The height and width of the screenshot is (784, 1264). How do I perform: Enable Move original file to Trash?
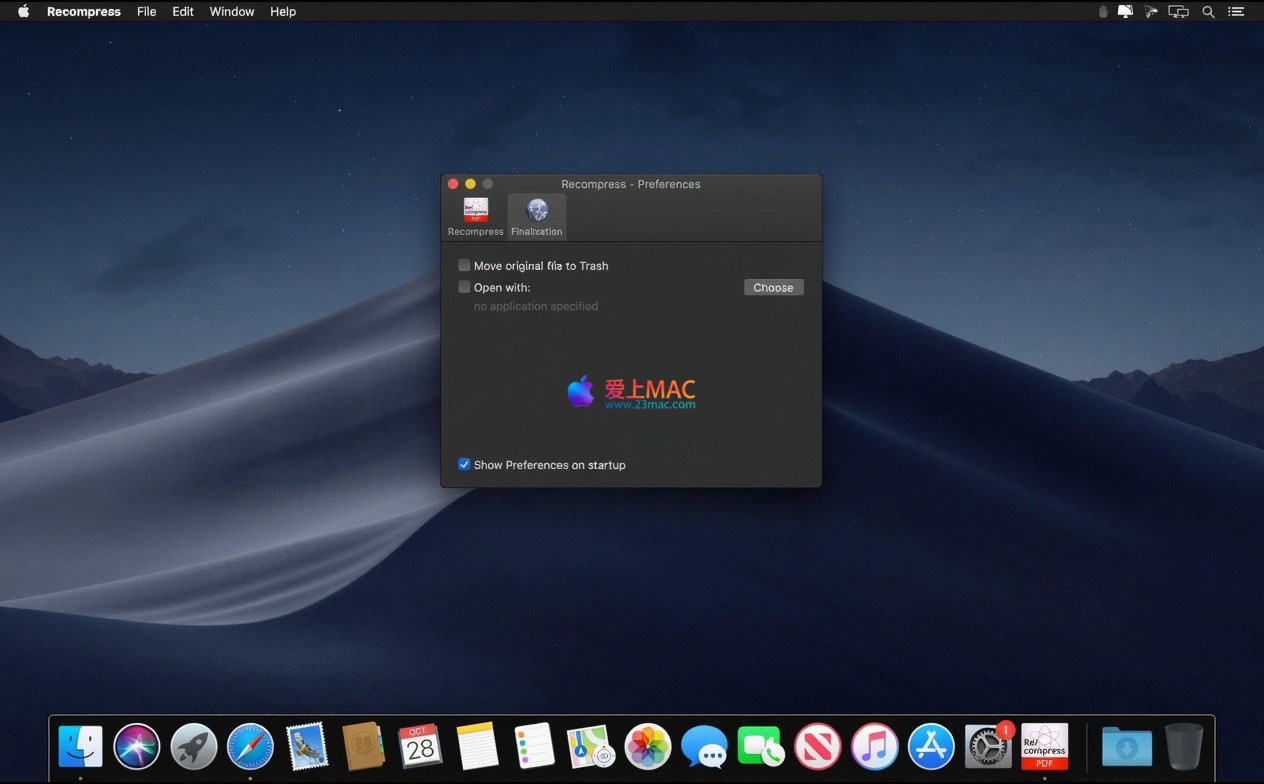coord(464,266)
